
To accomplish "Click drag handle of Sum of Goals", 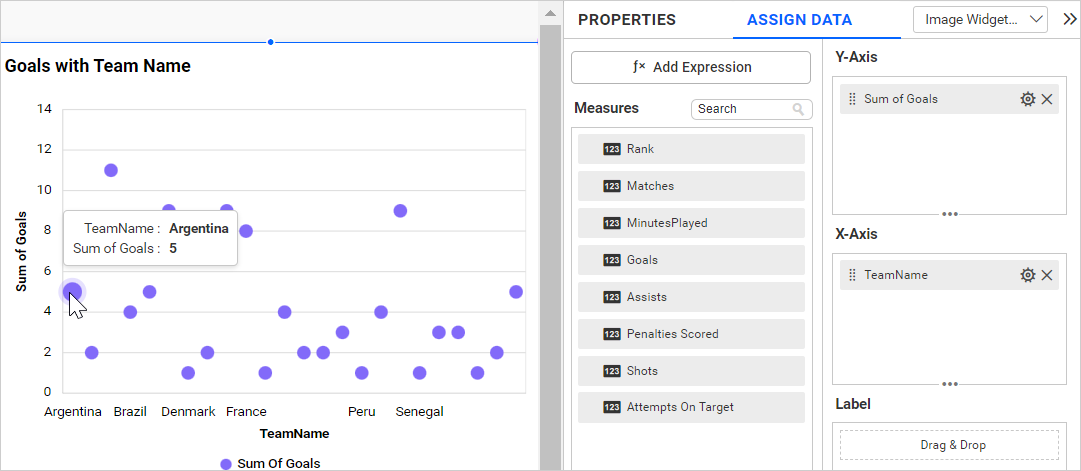I will pos(852,99).
